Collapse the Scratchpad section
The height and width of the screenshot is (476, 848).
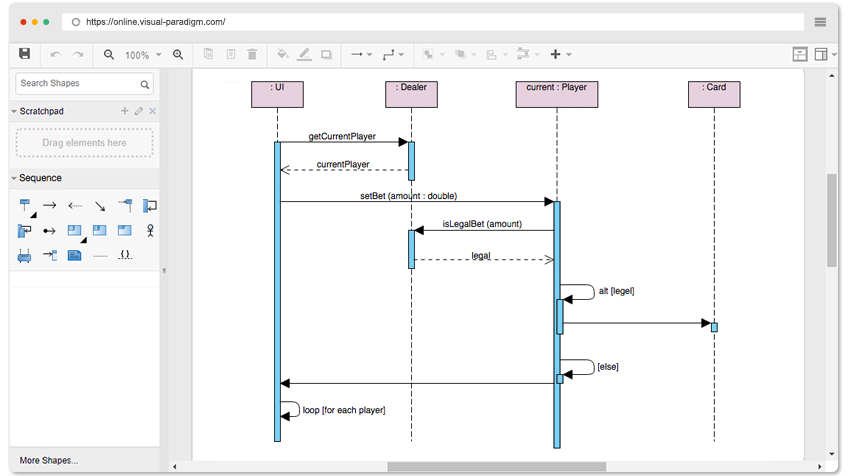tap(14, 111)
